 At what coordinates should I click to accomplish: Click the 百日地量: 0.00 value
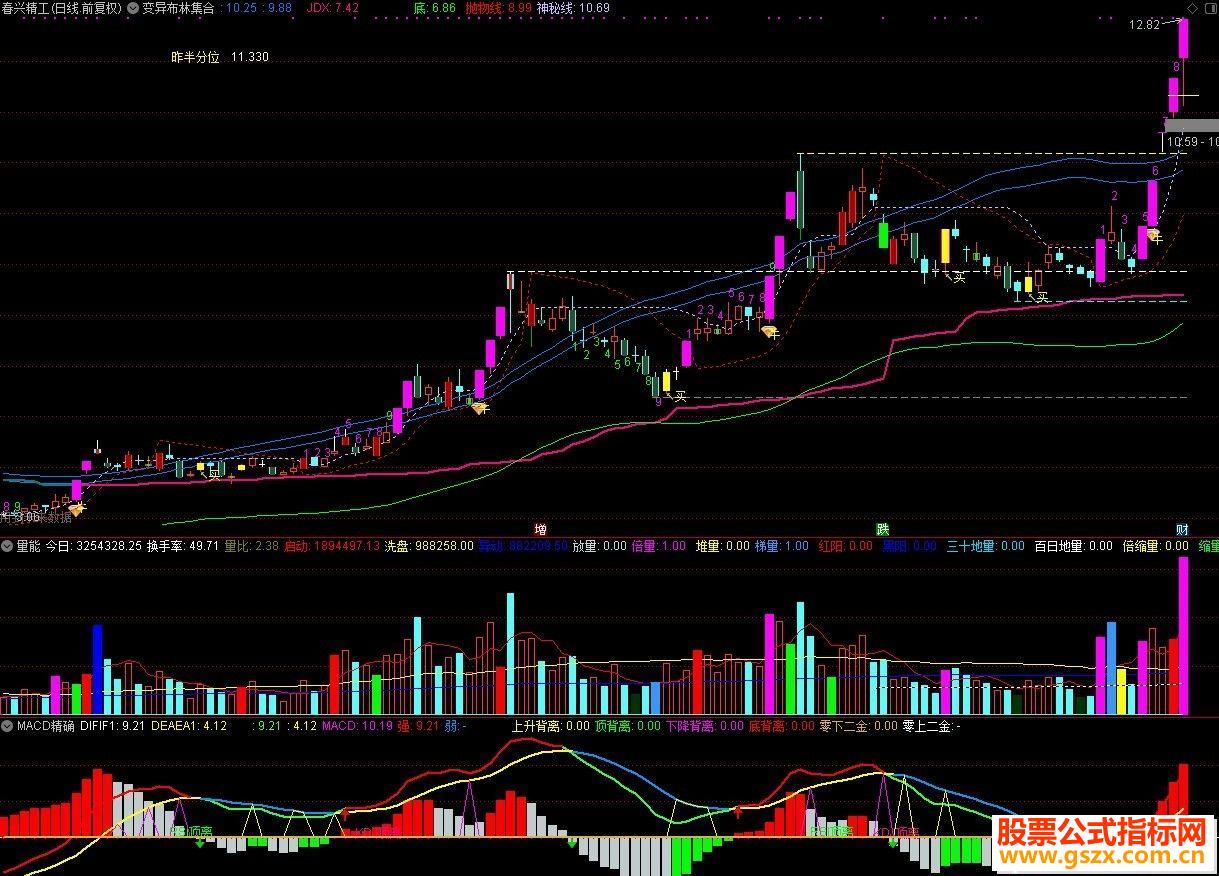click(x=1073, y=546)
